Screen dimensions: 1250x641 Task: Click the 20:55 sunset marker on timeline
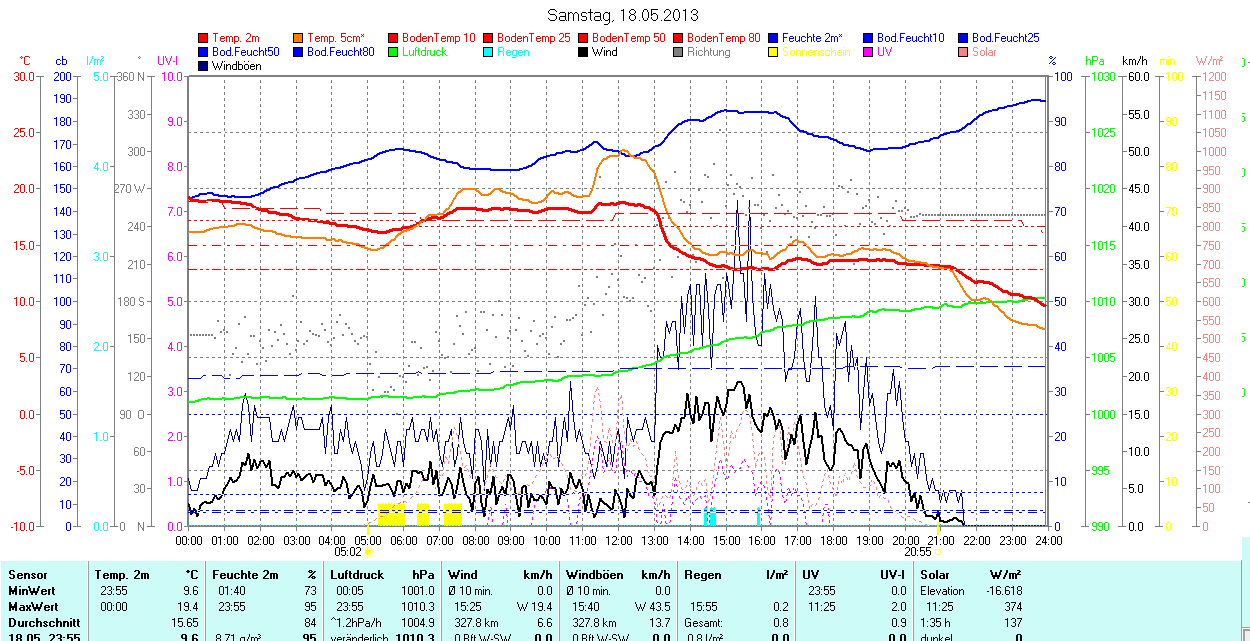click(918, 551)
